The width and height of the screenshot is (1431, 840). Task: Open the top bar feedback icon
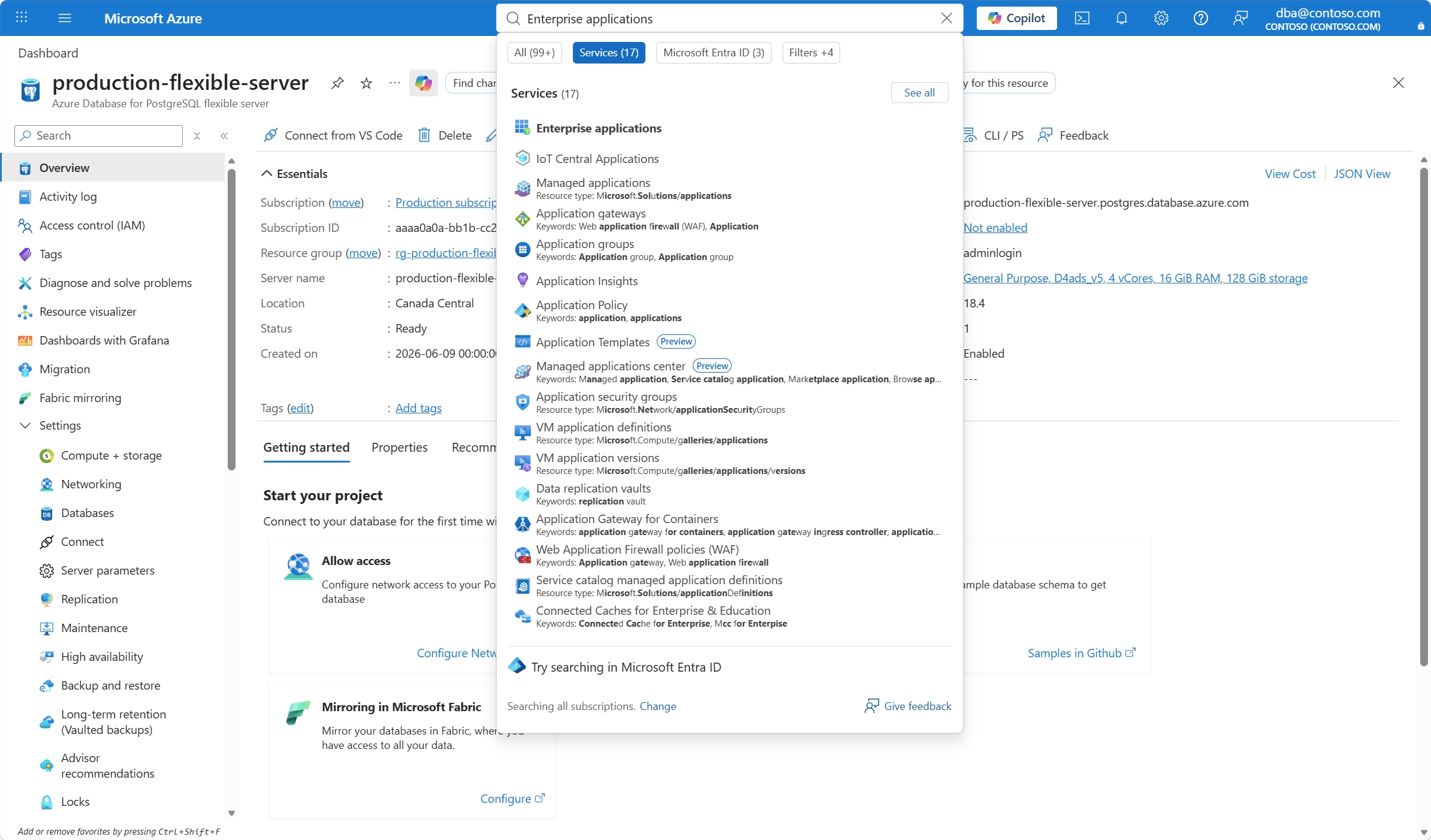coord(1240,18)
